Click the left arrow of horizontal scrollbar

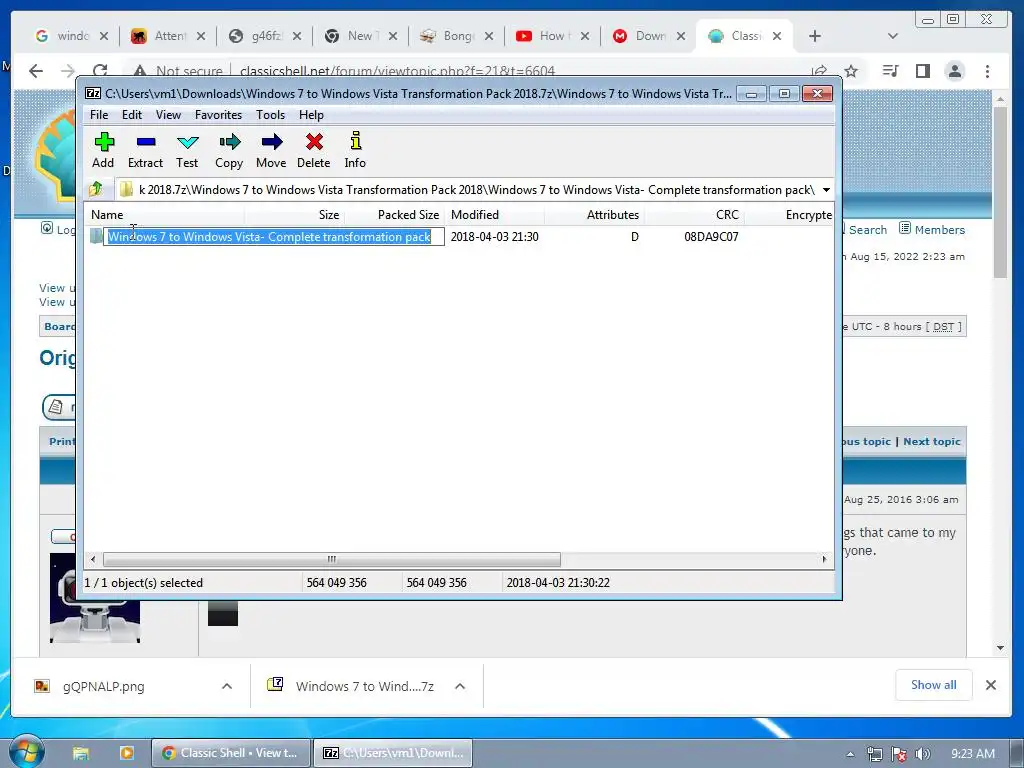(x=93, y=559)
